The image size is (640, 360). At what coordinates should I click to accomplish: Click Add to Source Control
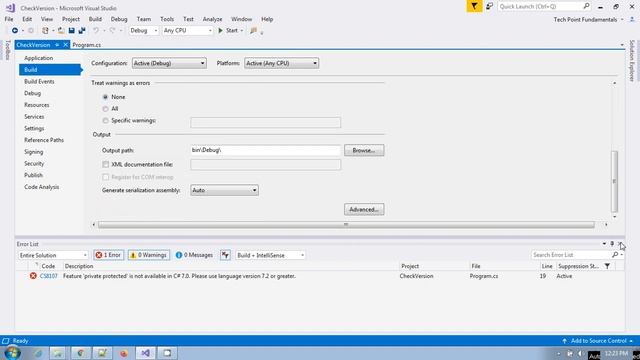[598, 341]
